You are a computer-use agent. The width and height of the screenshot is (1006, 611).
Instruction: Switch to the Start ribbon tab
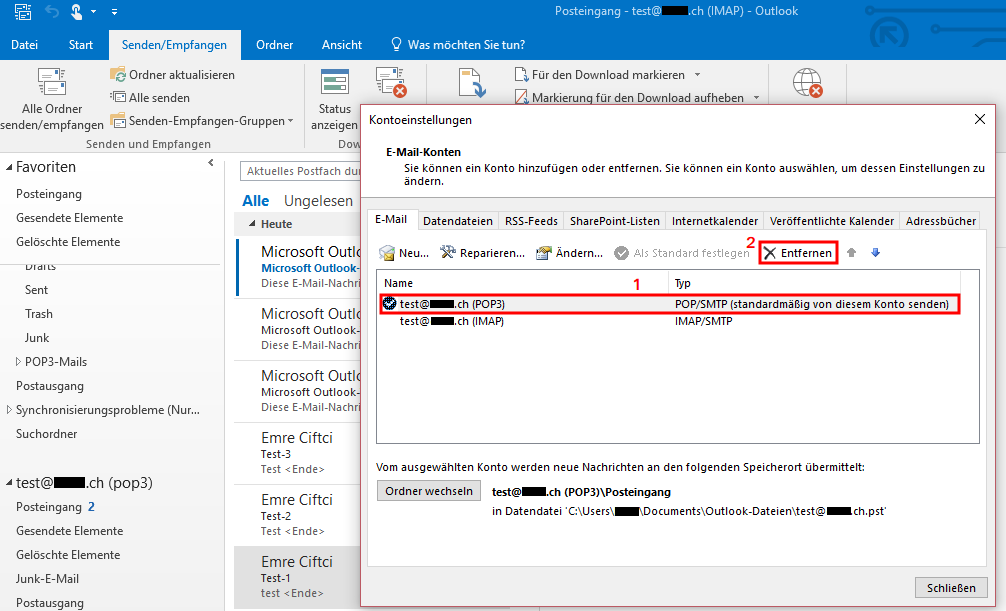[81, 45]
